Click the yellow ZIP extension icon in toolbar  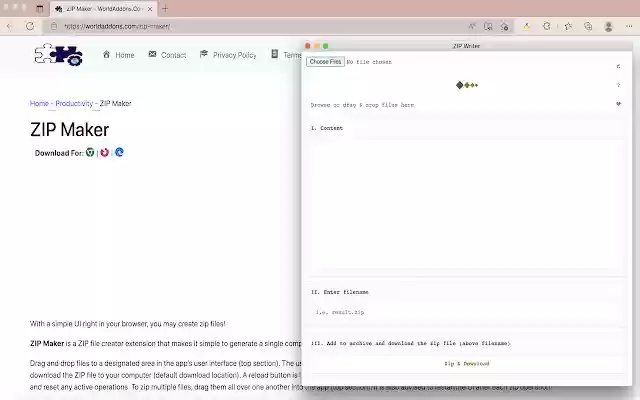coord(527,27)
